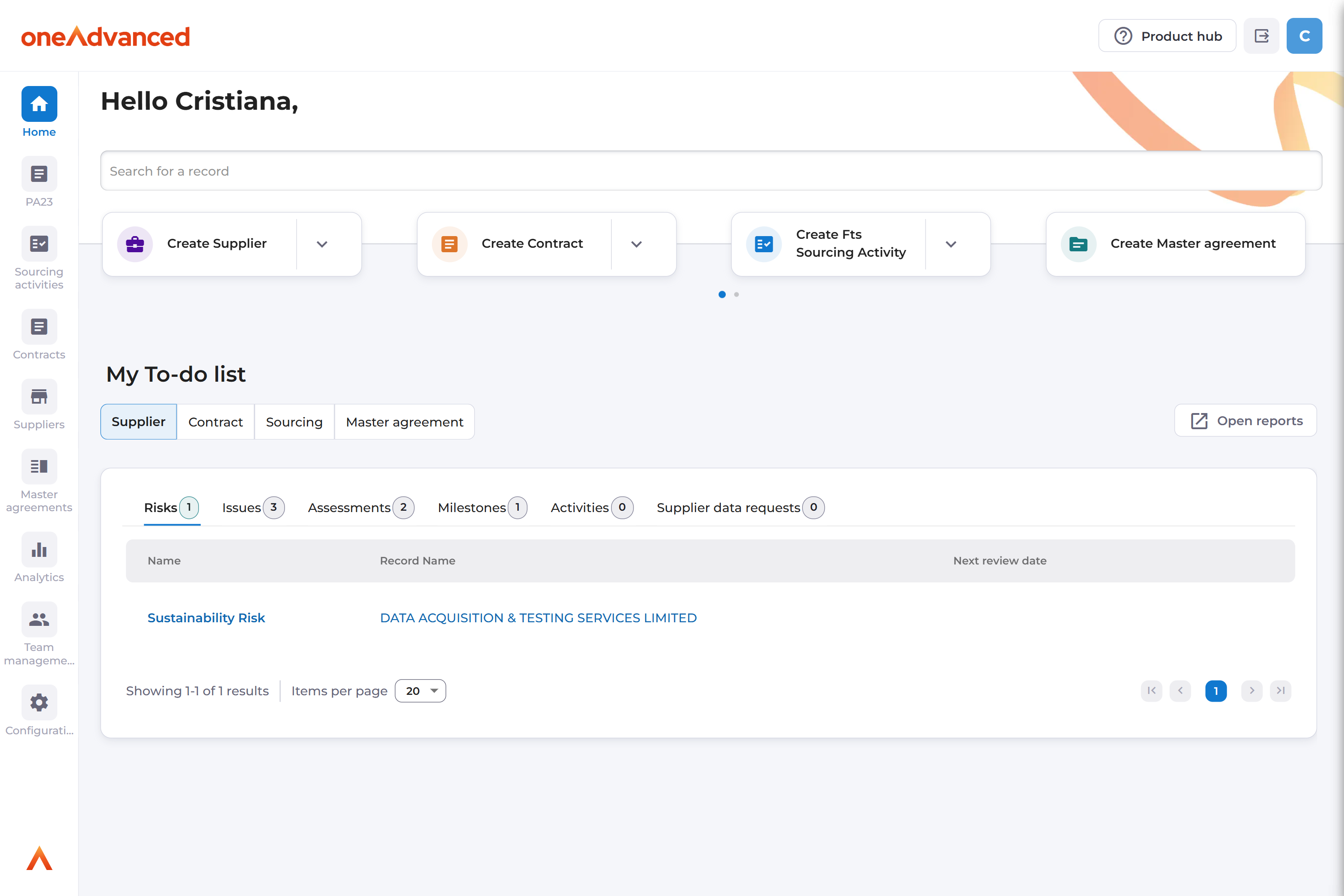Switch to the Issues tab

point(253,508)
